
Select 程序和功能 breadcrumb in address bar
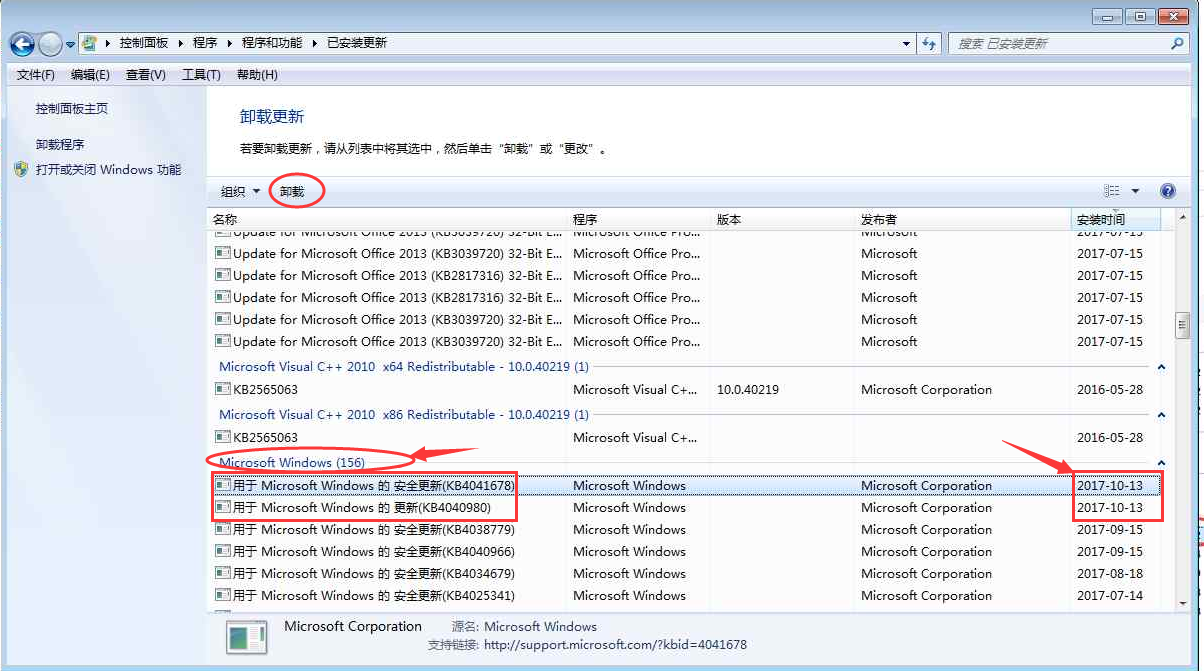tap(271, 43)
